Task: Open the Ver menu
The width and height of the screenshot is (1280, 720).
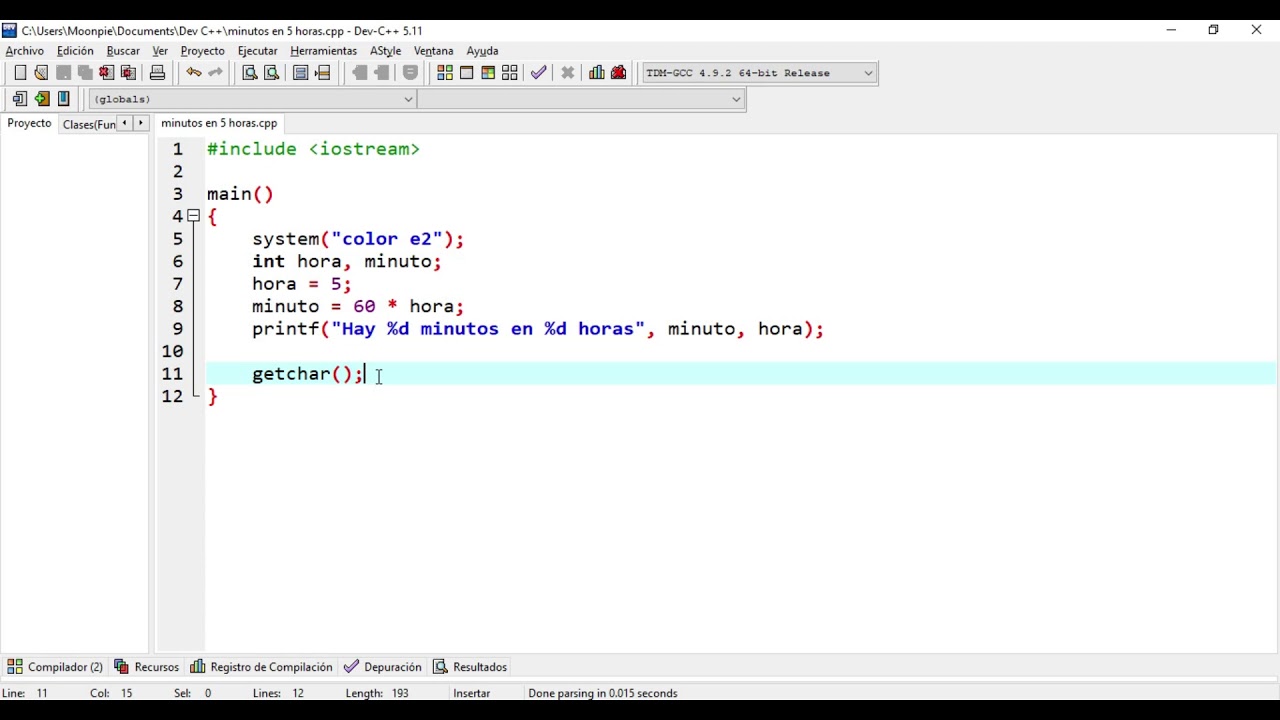Action: [160, 51]
